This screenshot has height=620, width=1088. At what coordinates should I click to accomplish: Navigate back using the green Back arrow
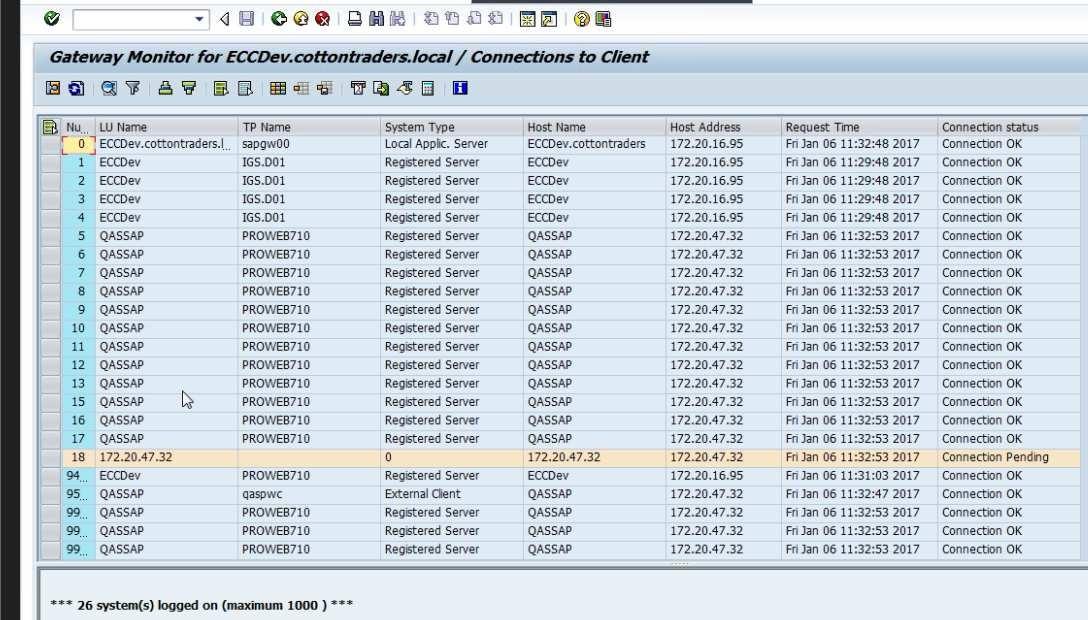(278, 18)
